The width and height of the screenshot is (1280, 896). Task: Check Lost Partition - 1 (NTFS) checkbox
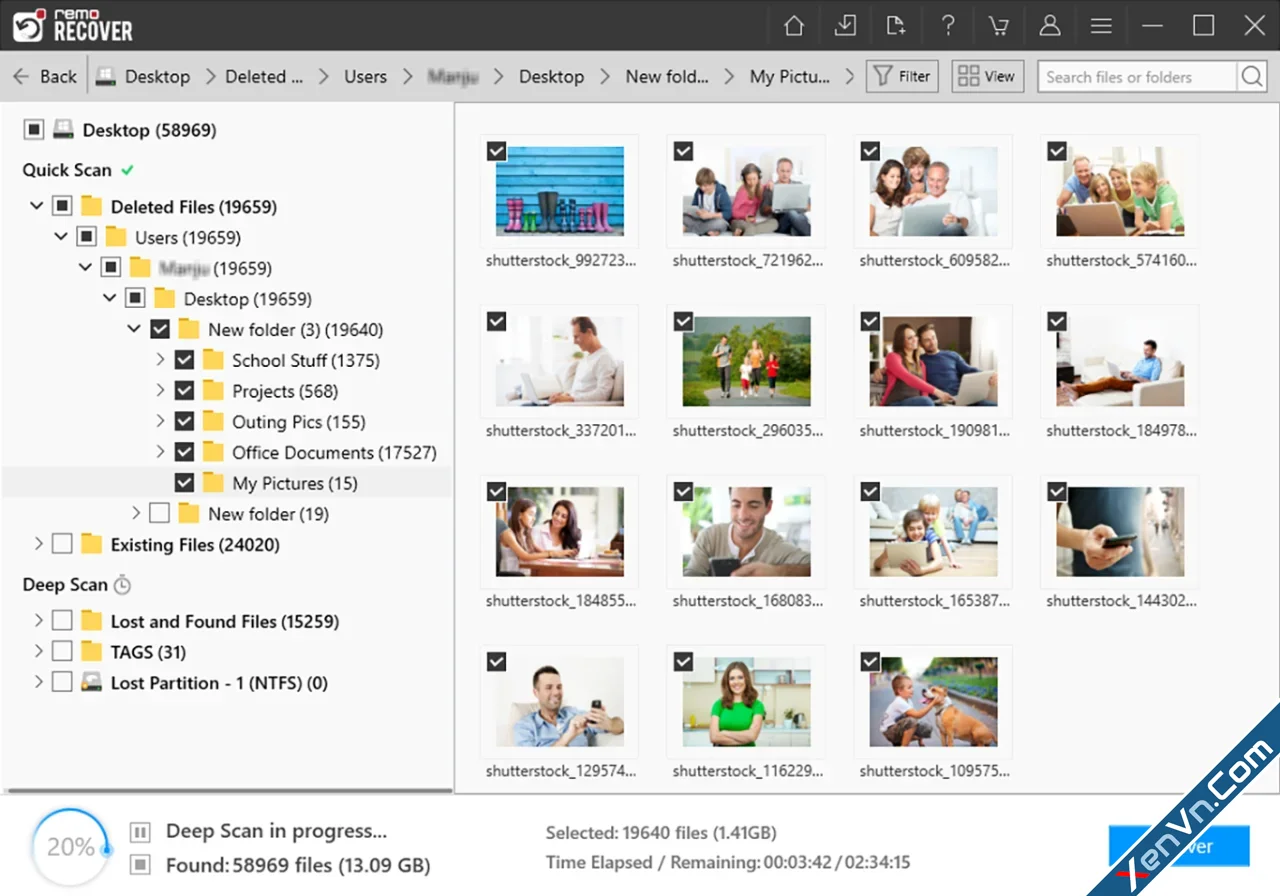pos(62,683)
